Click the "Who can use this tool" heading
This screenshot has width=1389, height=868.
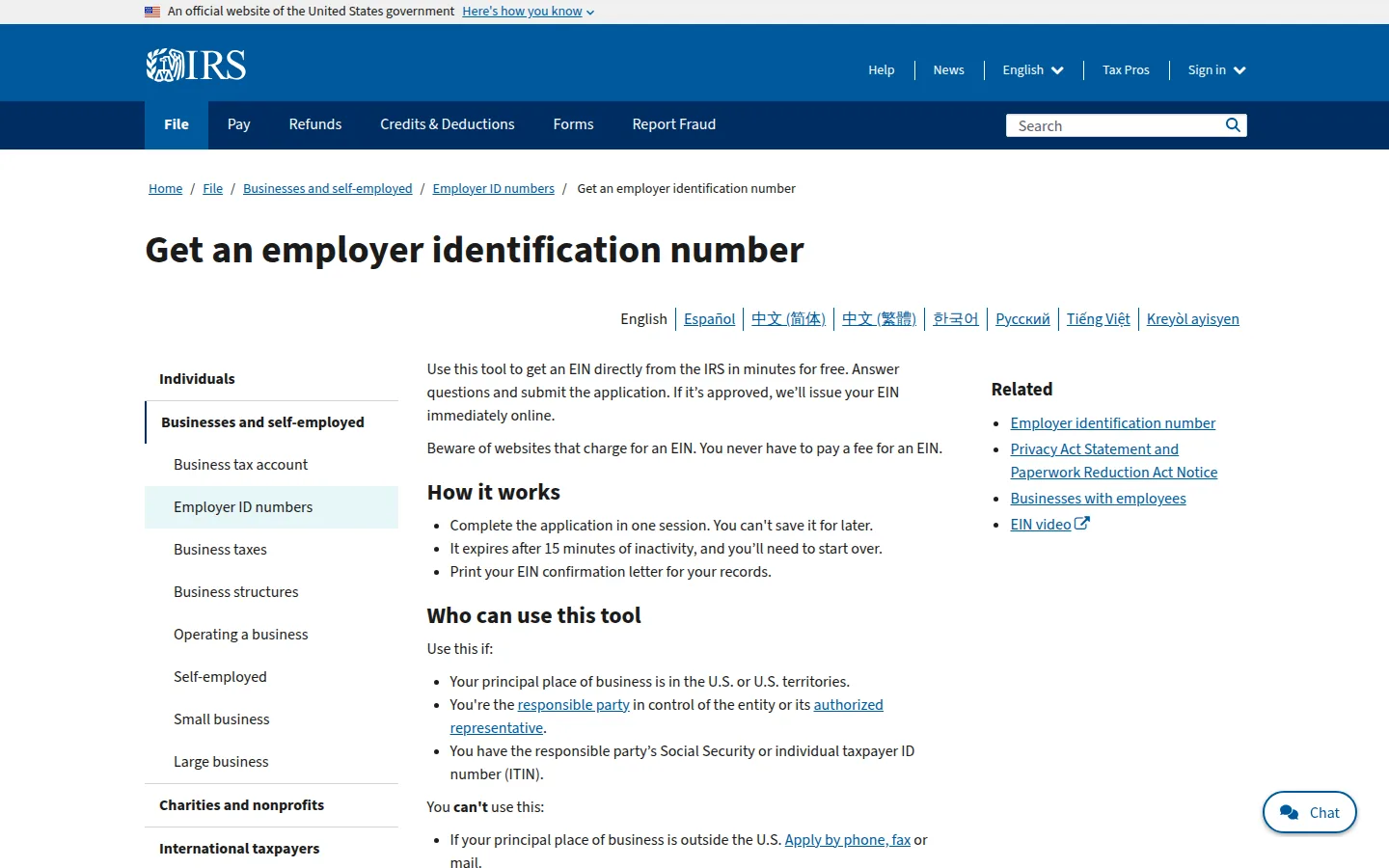[x=534, y=615]
